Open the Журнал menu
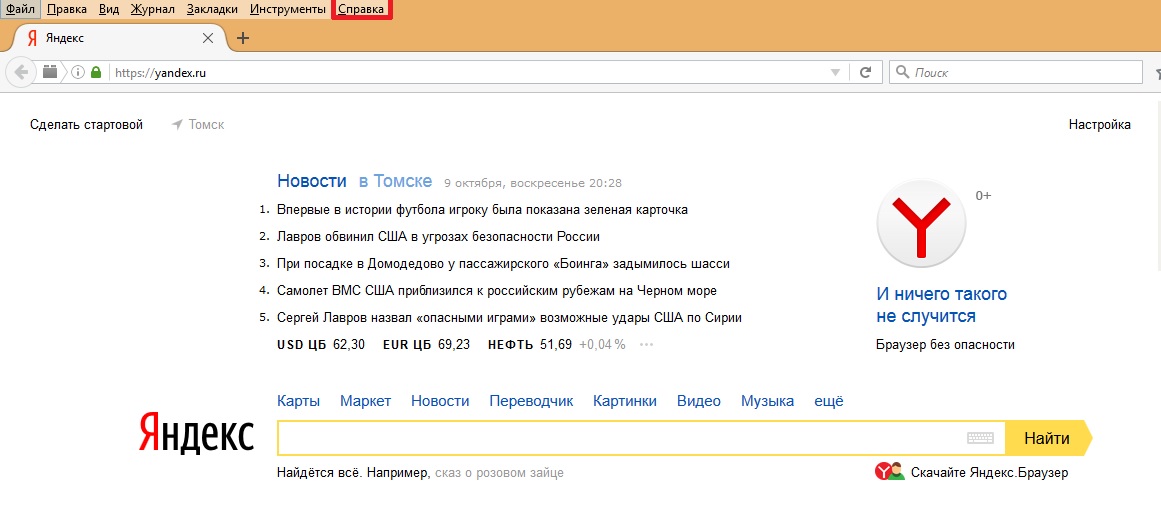1161x508 pixels. [153, 9]
